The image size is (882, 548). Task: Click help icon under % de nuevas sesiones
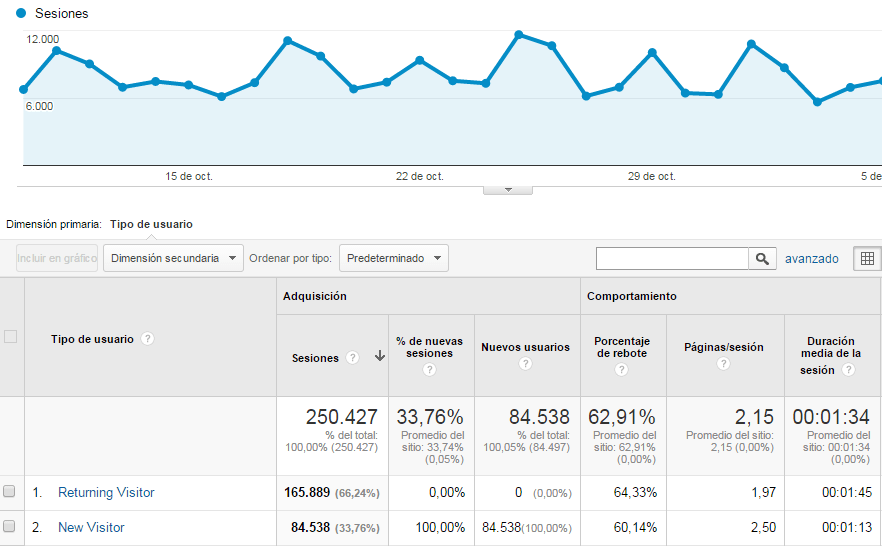429,370
